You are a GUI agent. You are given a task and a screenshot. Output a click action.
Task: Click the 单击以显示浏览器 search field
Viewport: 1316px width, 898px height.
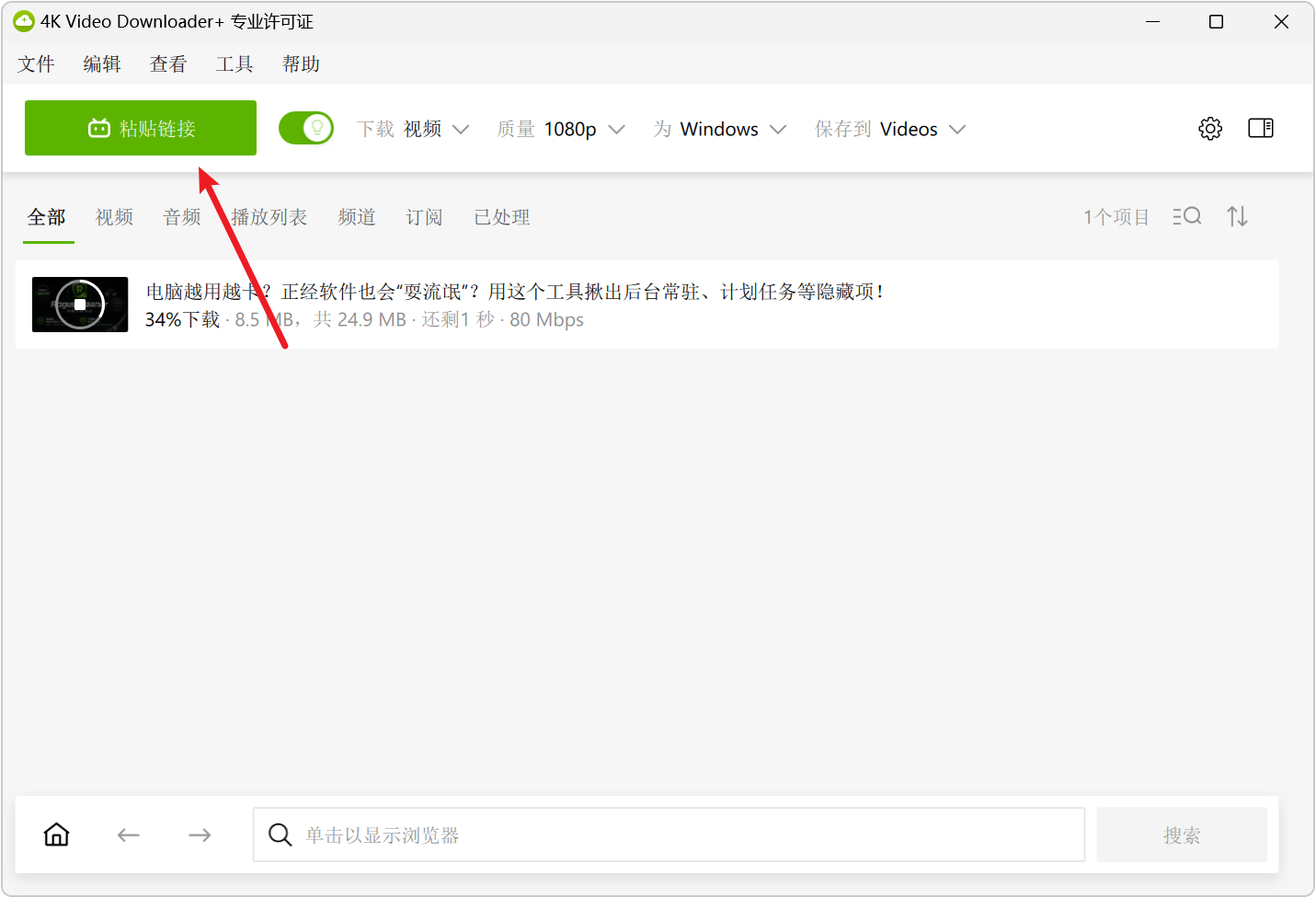coord(669,835)
